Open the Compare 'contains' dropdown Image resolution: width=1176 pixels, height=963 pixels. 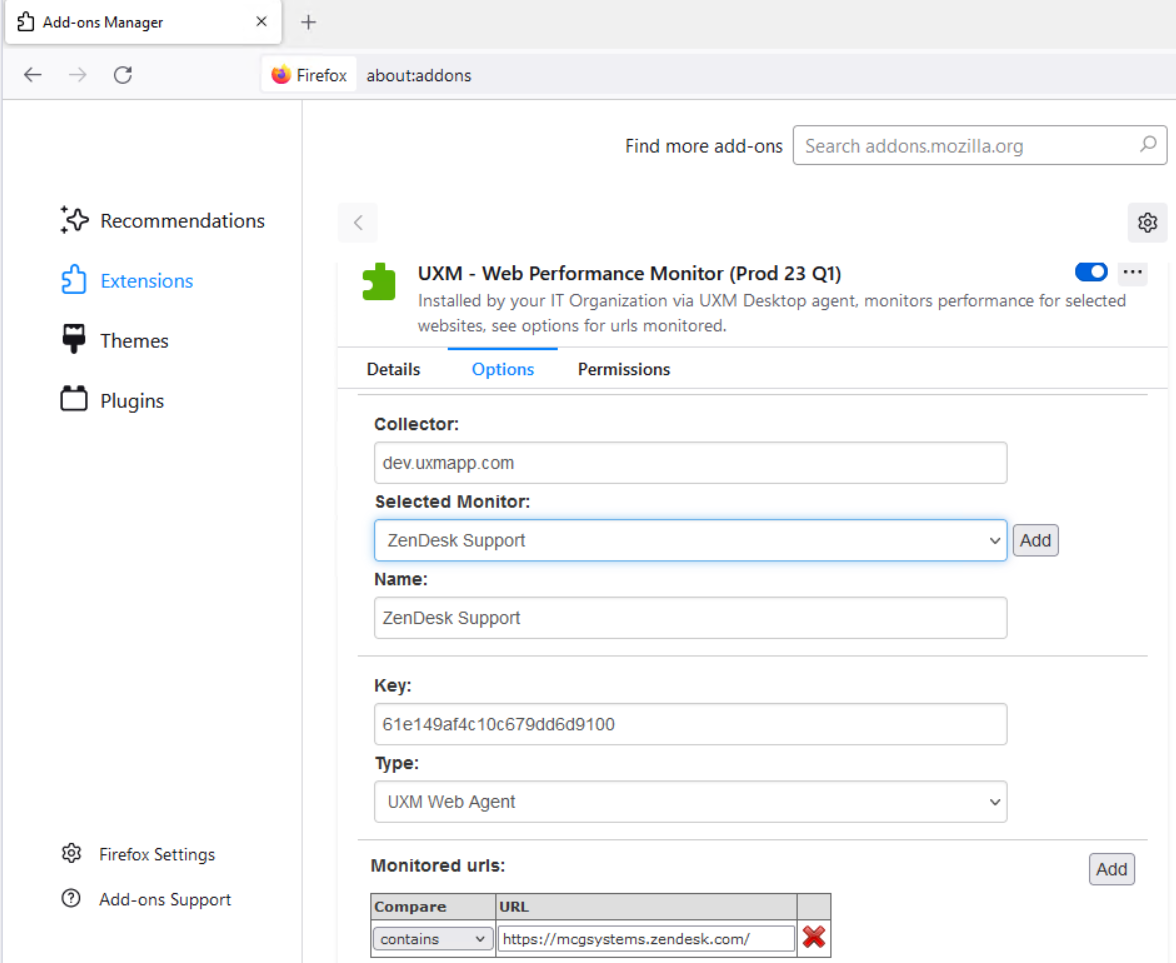pos(432,939)
